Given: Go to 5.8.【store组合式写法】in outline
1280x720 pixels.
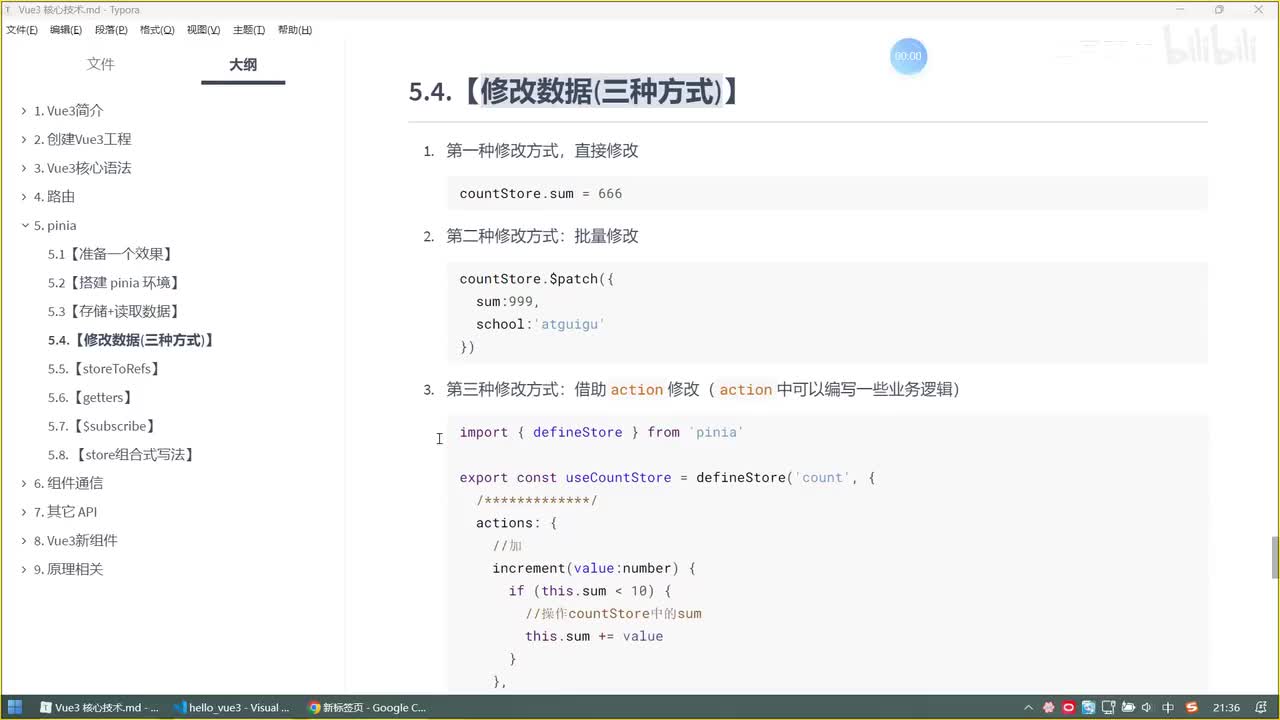Looking at the screenshot, I should 121,455.
